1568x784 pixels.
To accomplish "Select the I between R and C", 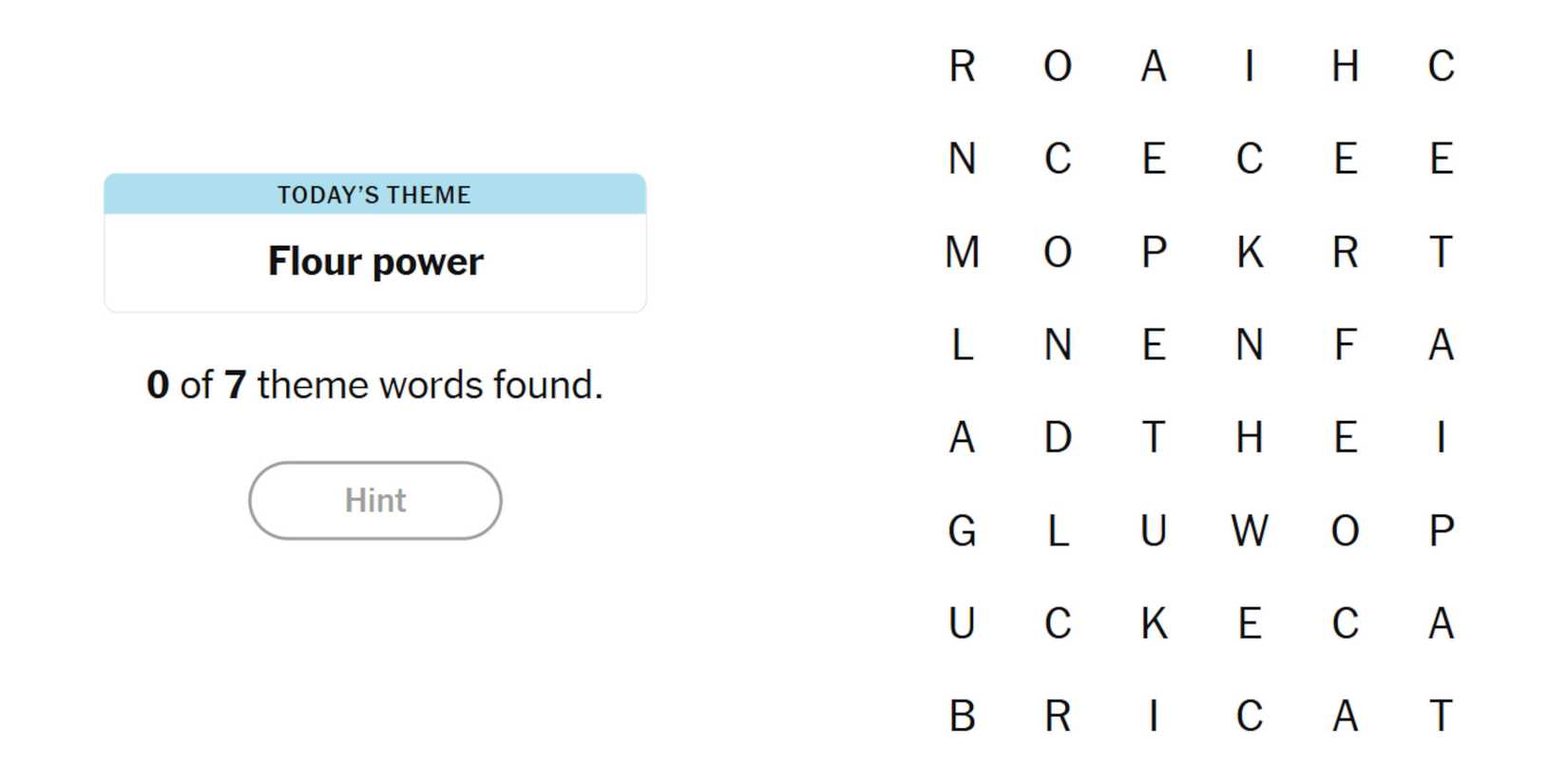I will click(1154, 717).
